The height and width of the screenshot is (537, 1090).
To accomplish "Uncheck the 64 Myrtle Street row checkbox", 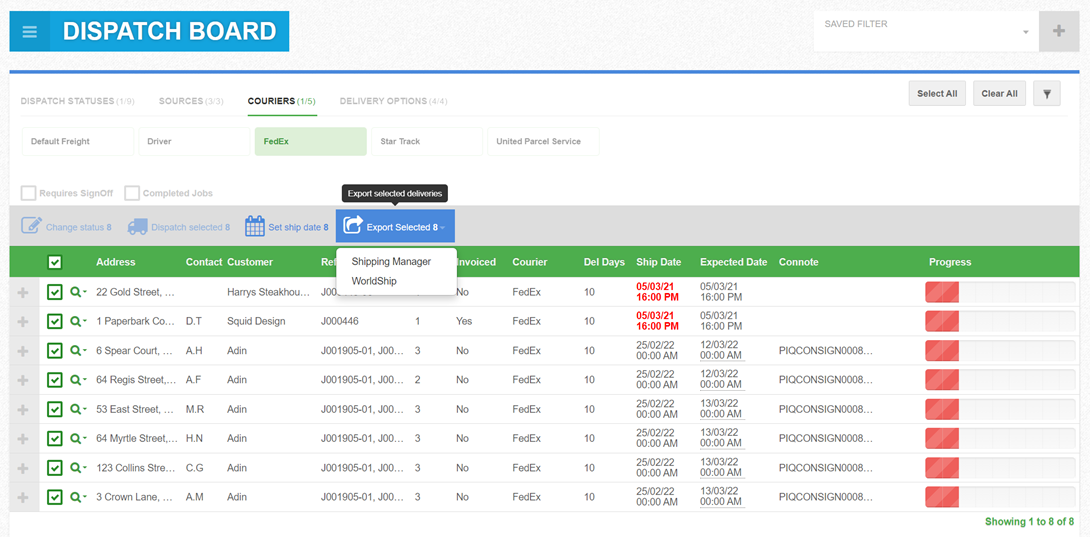I will click(55, 438).
